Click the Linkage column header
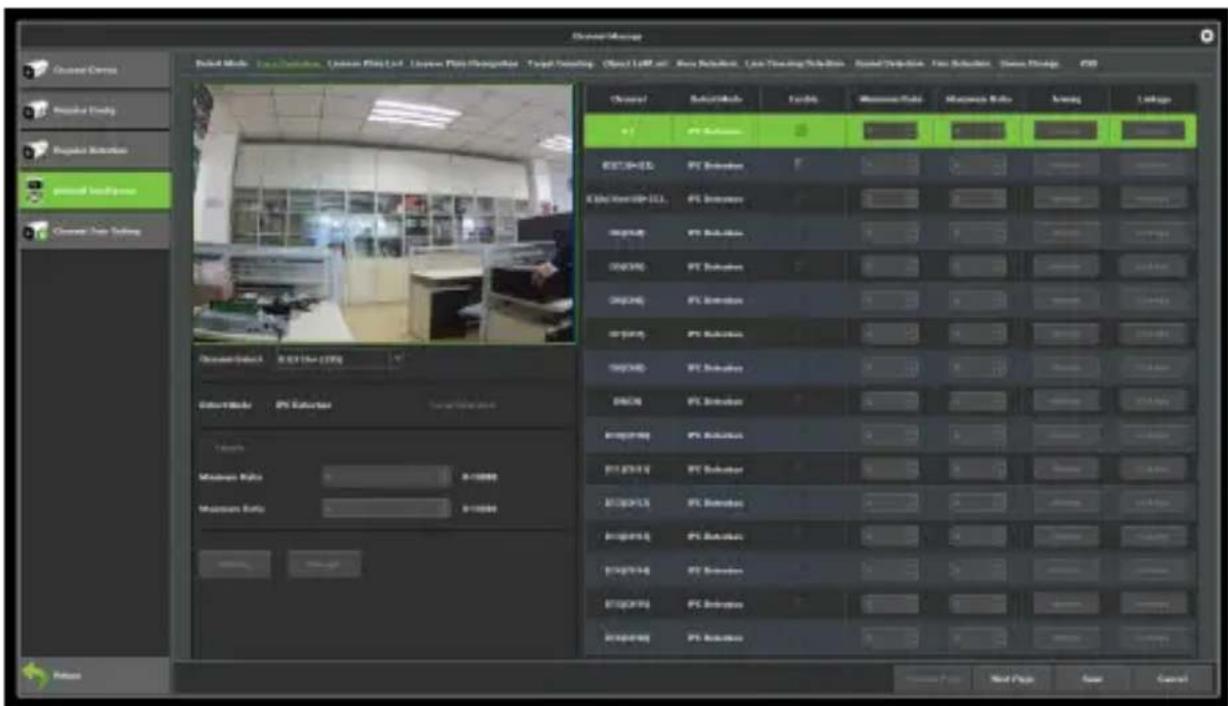Image resolution: width=1228 pixels, height=706 pixels. [x=1153, y=98]
